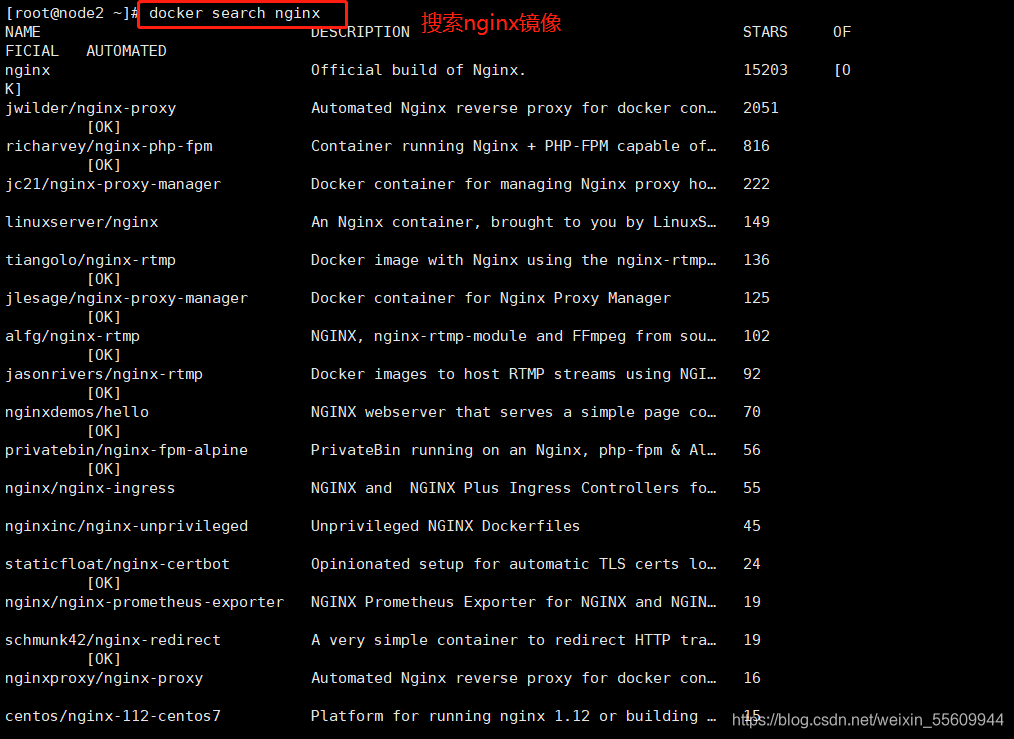Click the AUTOMATED column header

126,50
